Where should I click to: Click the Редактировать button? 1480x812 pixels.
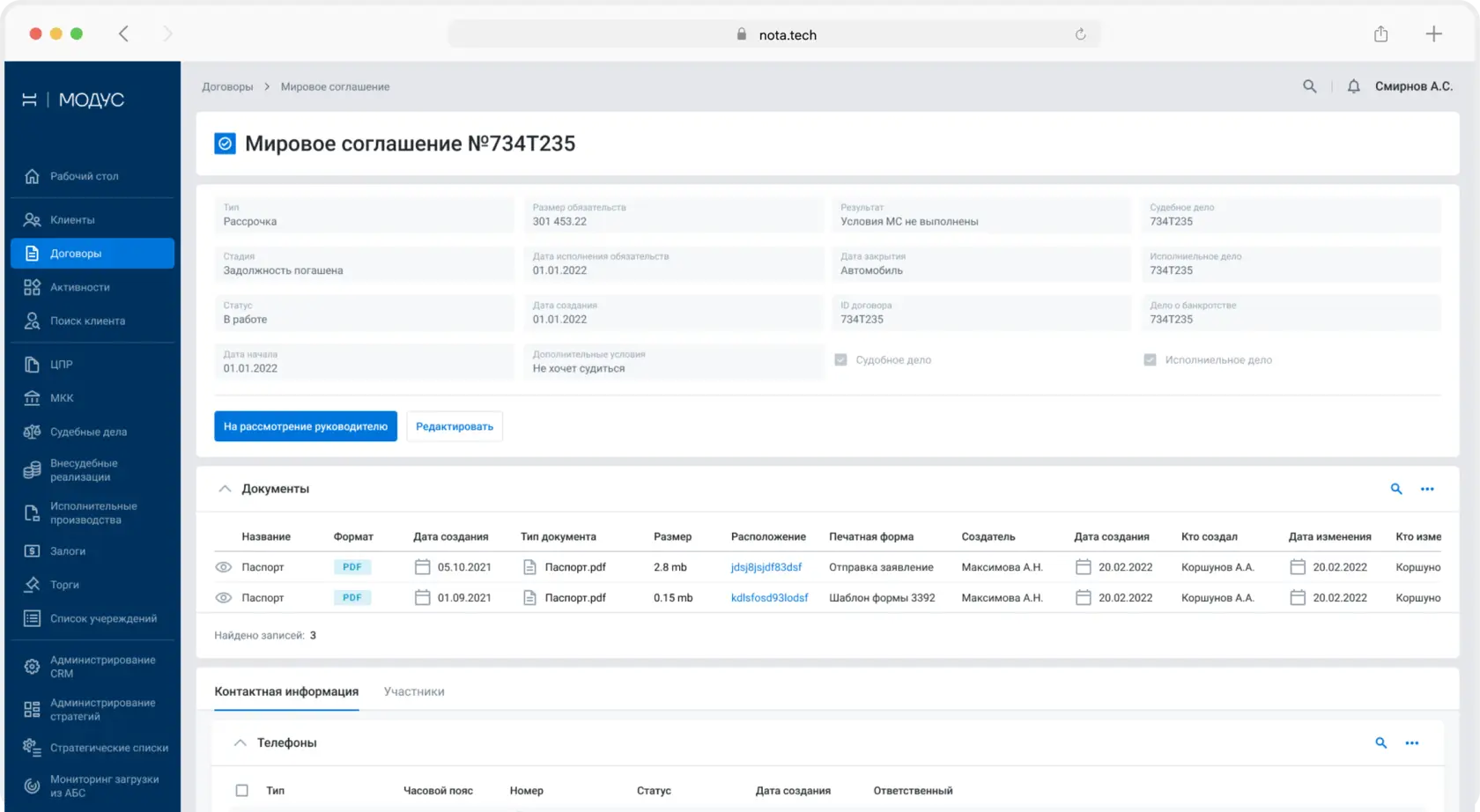pyautogui.click(x=455, y=426)
